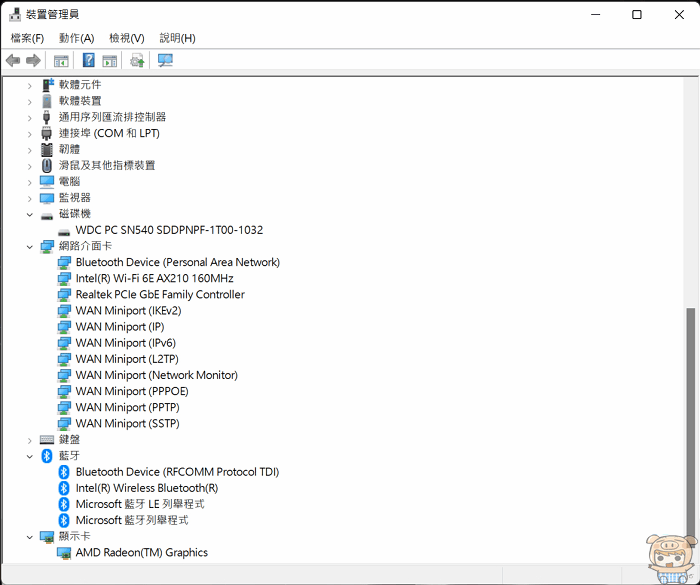The height and width of the screenshot is (585, 700).
Task: Expand the 鍵盤 category
Action: click(x=29, y=440)
